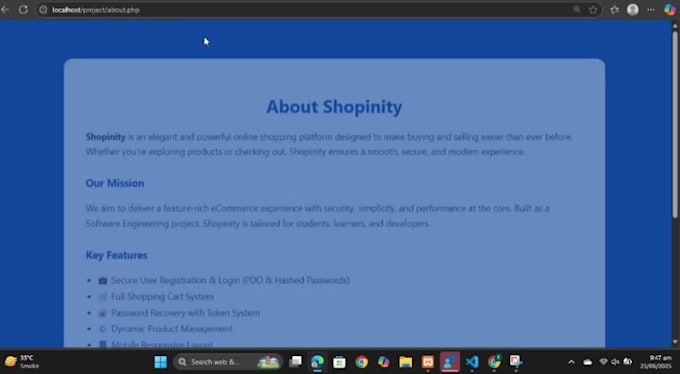Viewport: 680px width, 374px height.
Task: Click the About Shopinity heading
Action: tap(334, 107)
